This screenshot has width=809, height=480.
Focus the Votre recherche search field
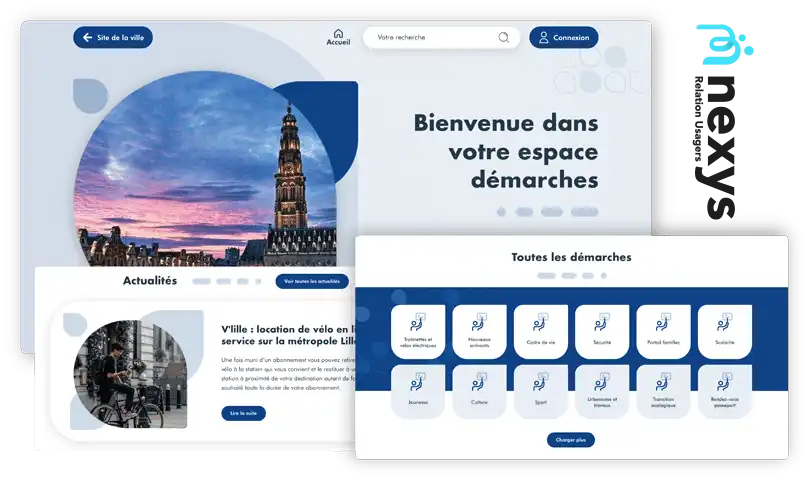(x=441, y=37)
